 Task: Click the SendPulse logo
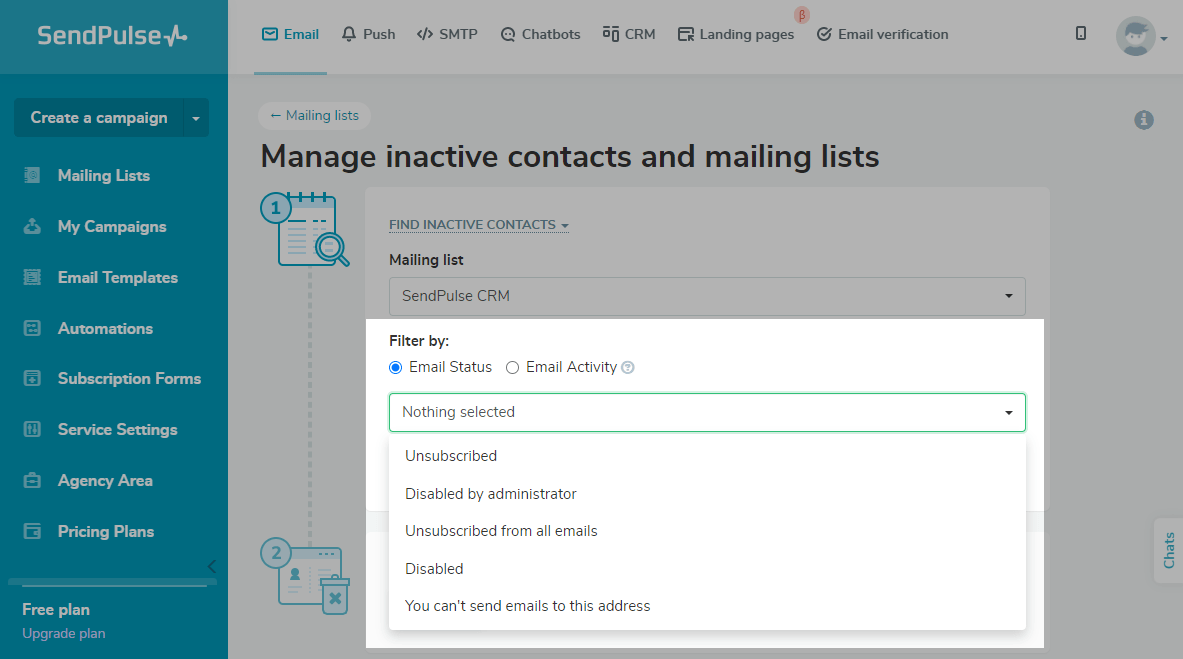tap(112, 36)
